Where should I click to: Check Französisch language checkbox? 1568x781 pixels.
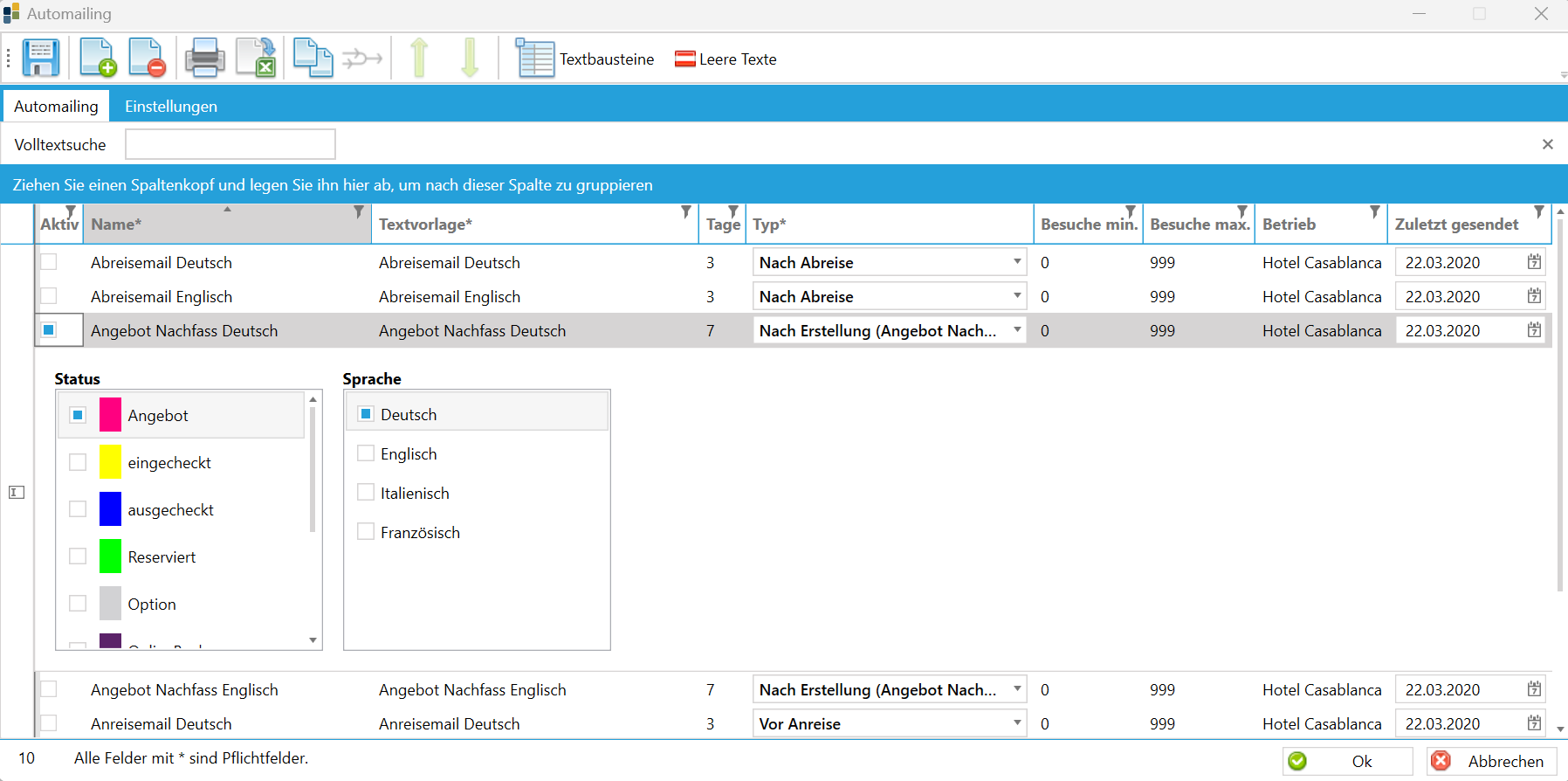366,532
